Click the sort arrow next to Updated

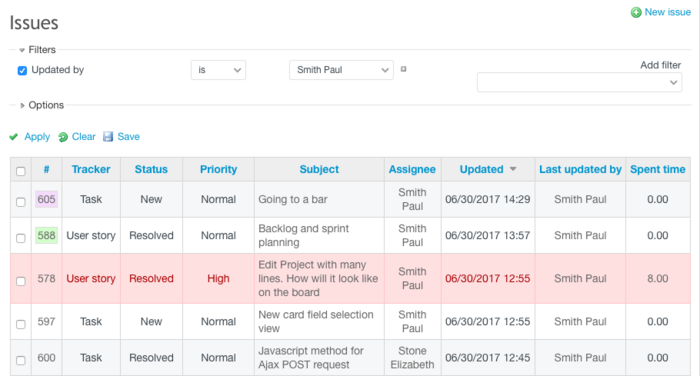[x=513, y=169]
